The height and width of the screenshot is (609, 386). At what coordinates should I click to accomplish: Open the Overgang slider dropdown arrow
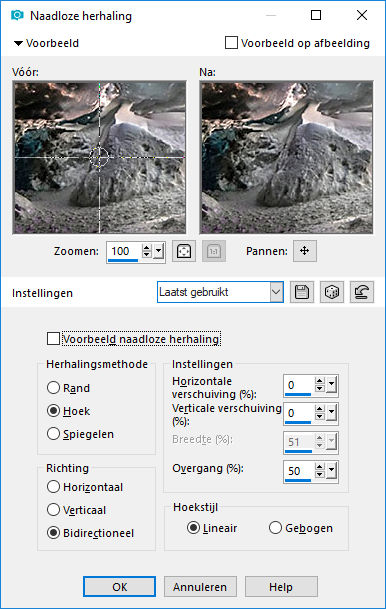331,471
